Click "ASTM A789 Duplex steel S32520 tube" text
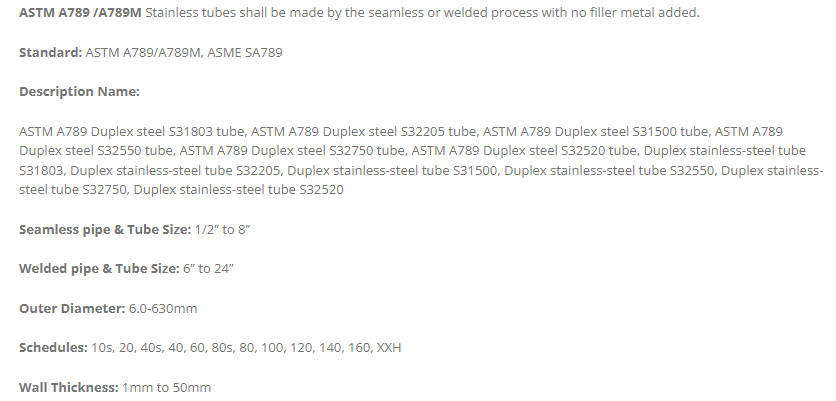 [x=524, y=151]
